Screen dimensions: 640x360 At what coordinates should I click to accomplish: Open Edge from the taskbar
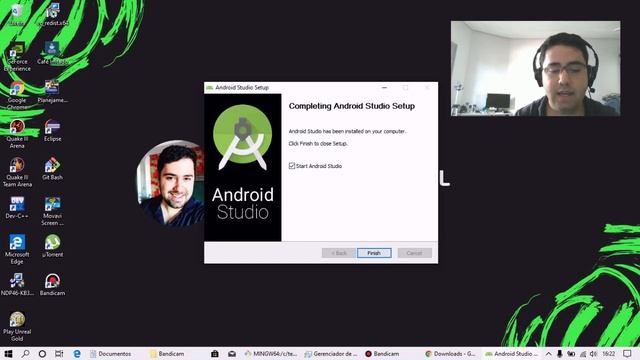[77, 353]
